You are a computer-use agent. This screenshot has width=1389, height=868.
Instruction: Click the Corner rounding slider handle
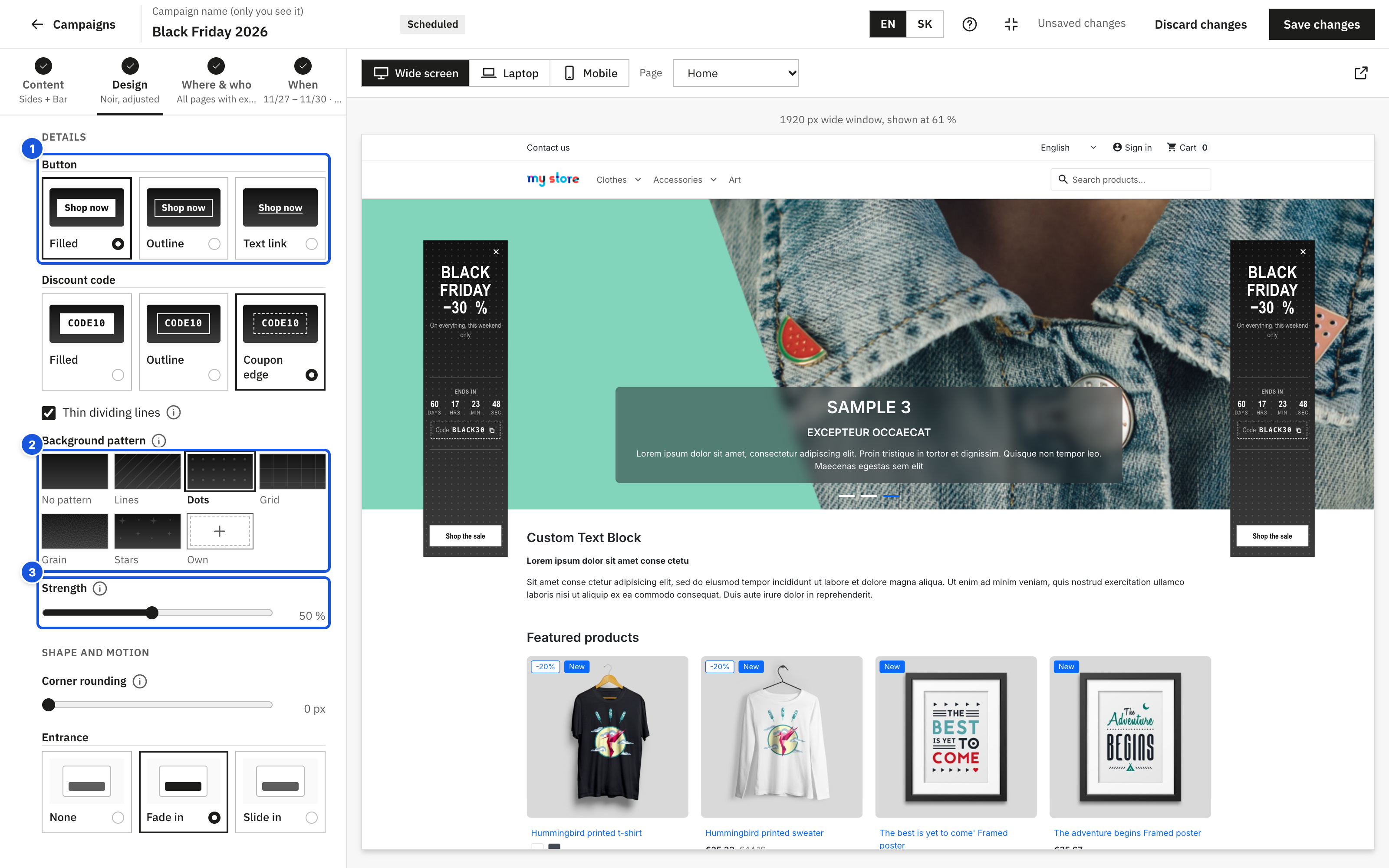tap(49, 704)
